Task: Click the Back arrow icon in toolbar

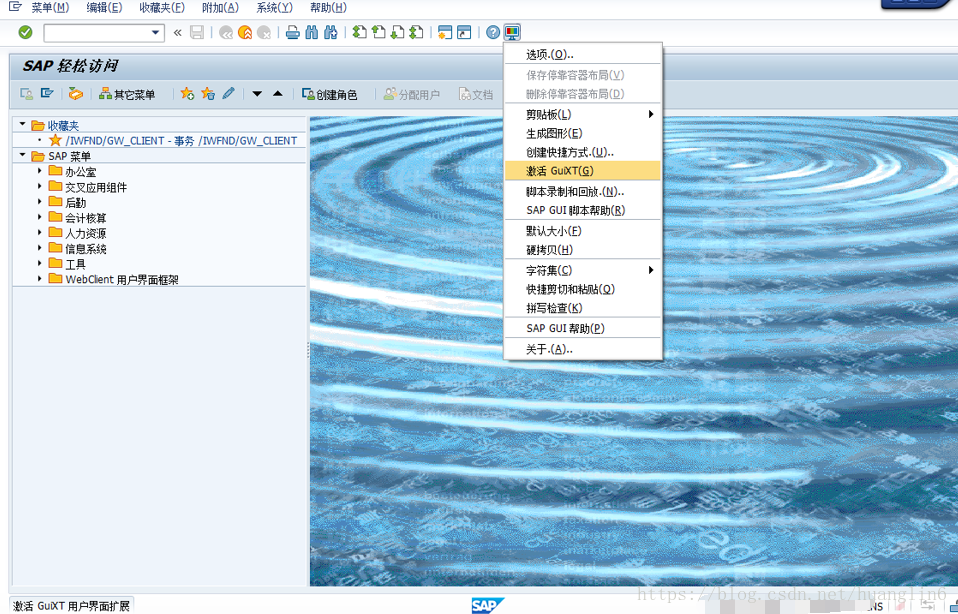Action: [226, 32]
